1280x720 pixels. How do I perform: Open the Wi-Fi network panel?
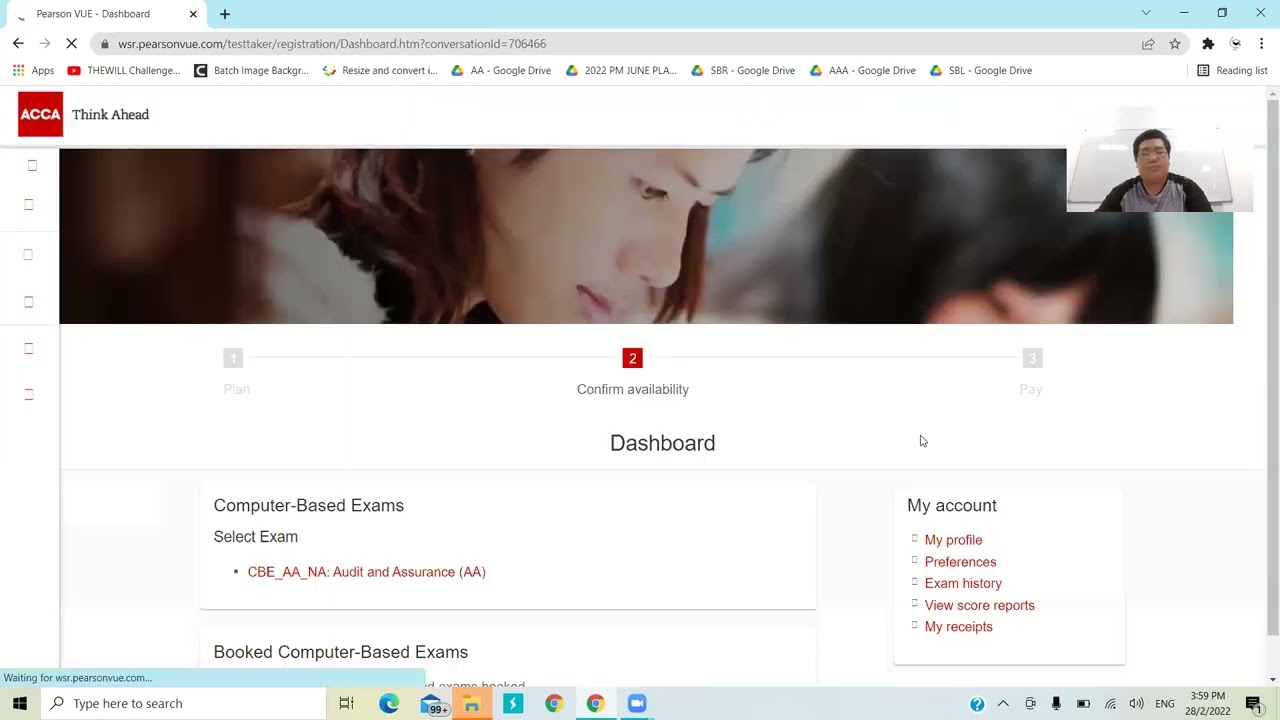tap(1110, 704)
